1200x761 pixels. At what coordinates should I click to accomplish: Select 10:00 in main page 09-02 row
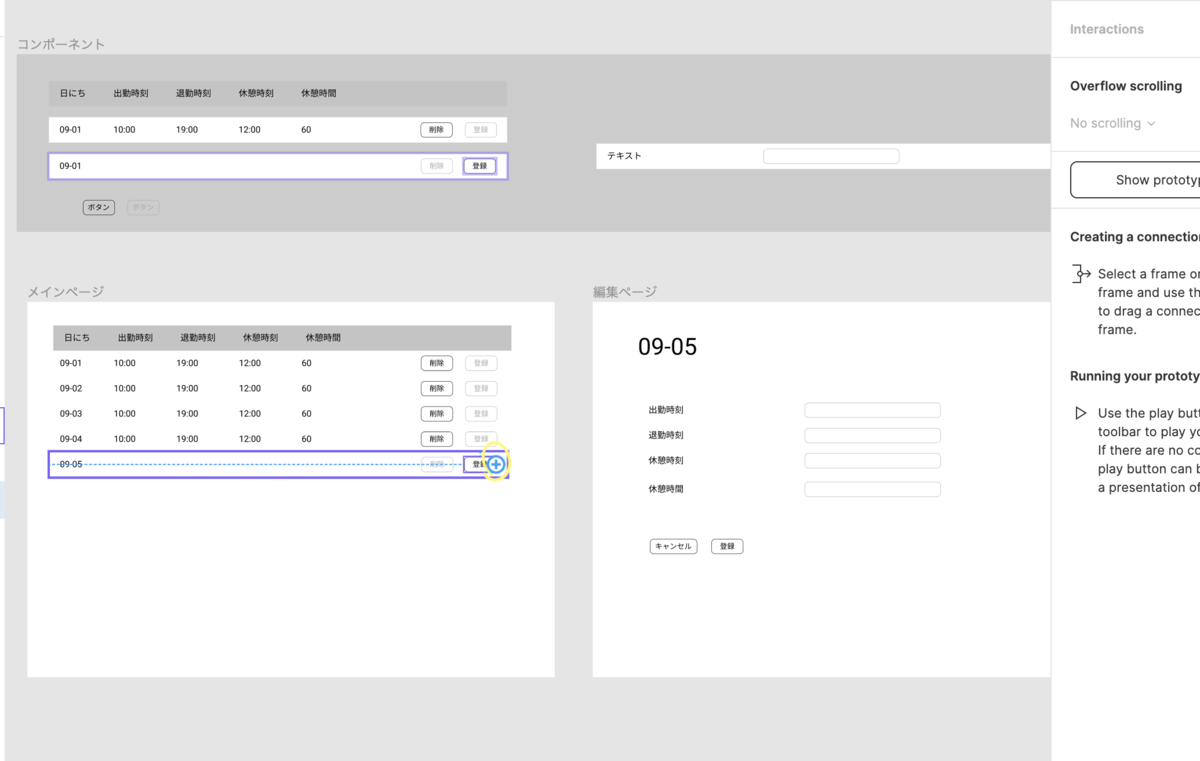click(124, 389)
